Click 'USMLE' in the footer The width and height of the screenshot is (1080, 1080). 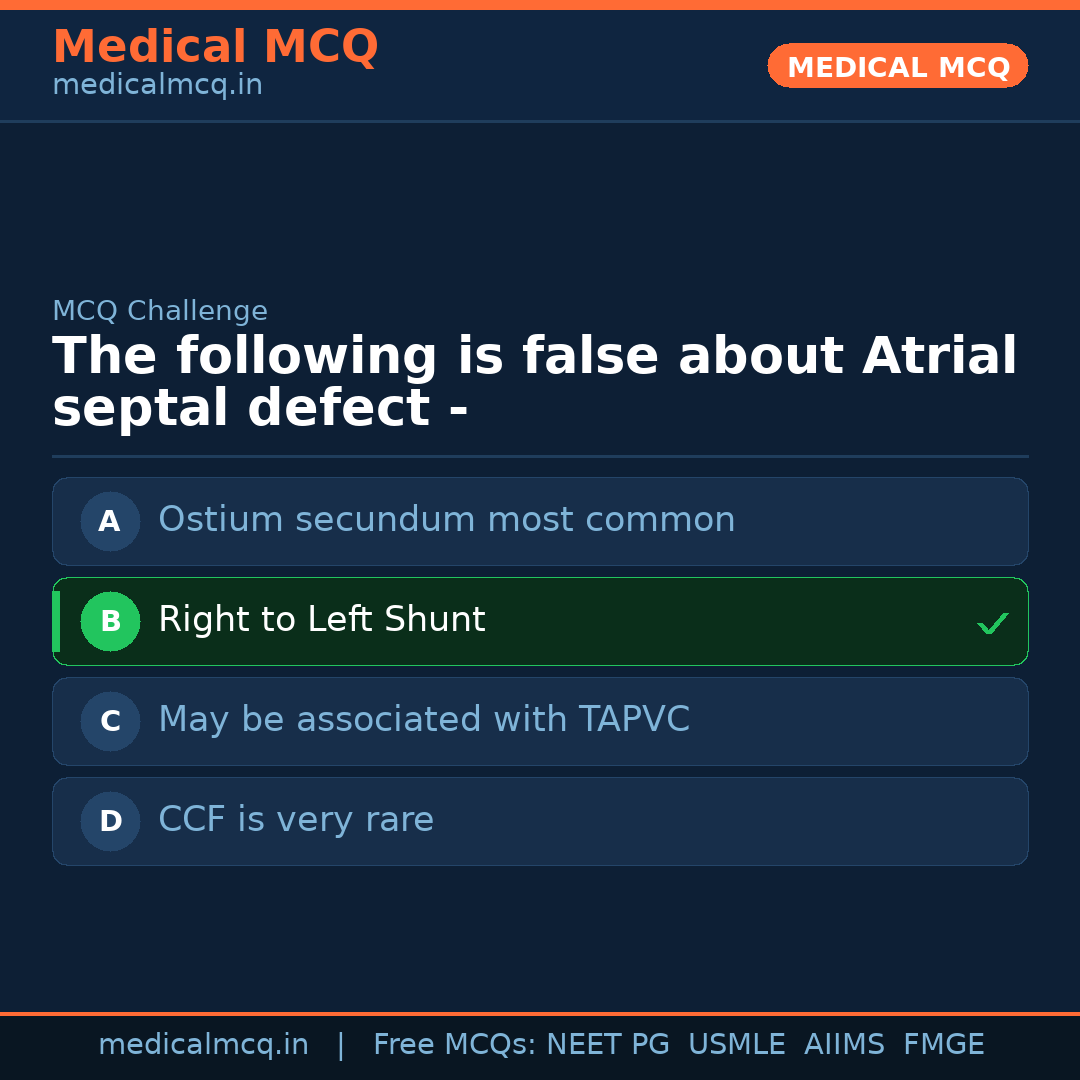pyautogui.click(x=736, y=1045)
